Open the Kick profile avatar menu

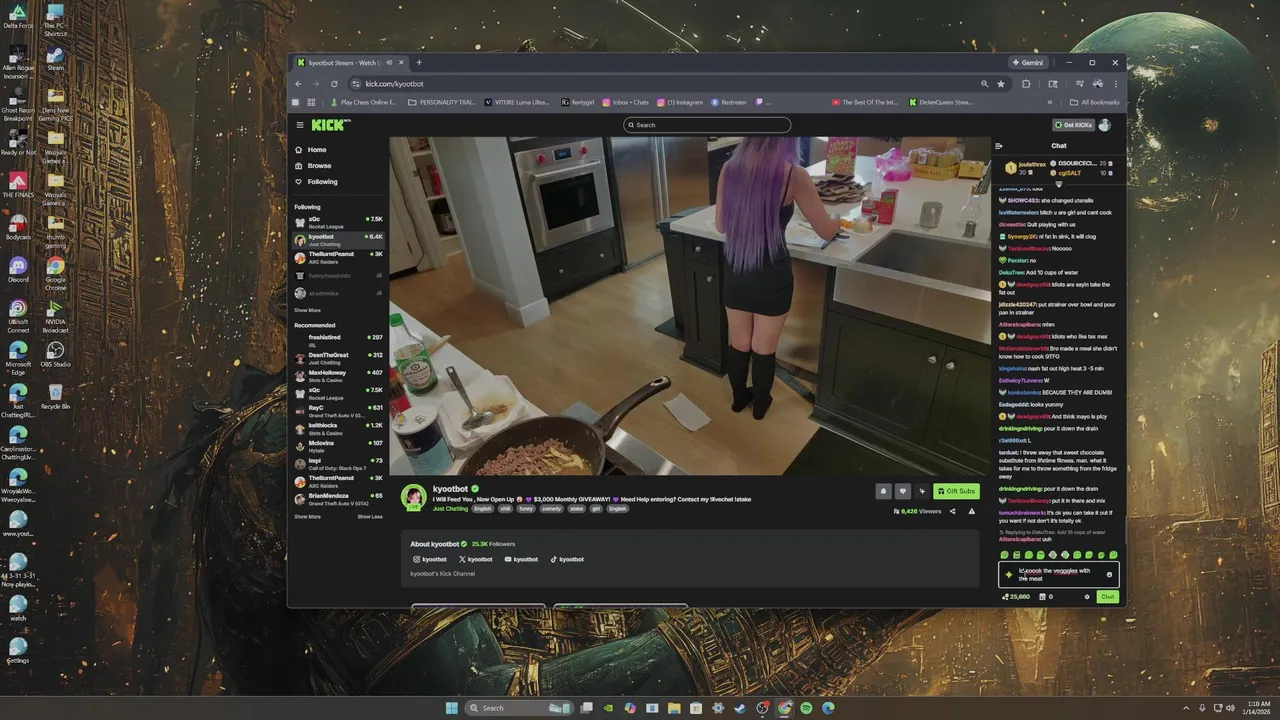coord(1104,125)
